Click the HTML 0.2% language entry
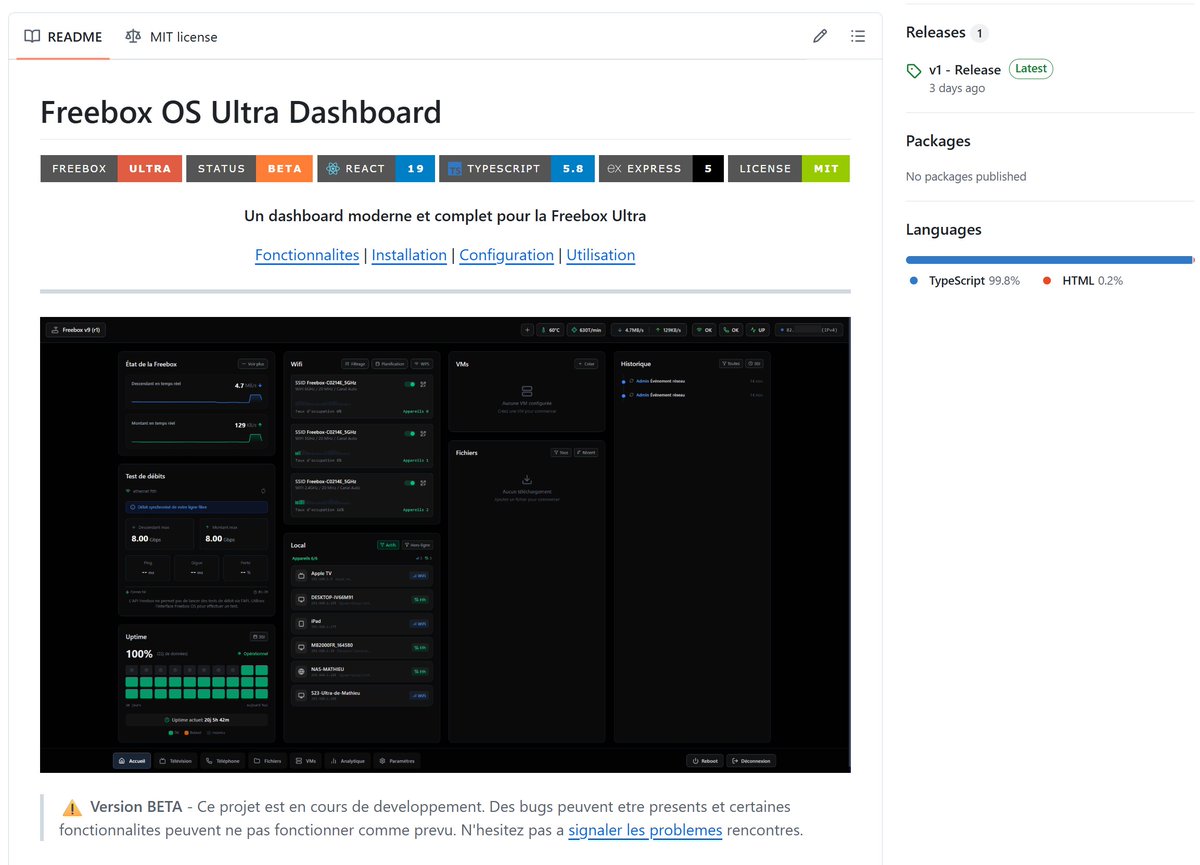The height and width of the screenshot is (865, 1200). 1083,281
